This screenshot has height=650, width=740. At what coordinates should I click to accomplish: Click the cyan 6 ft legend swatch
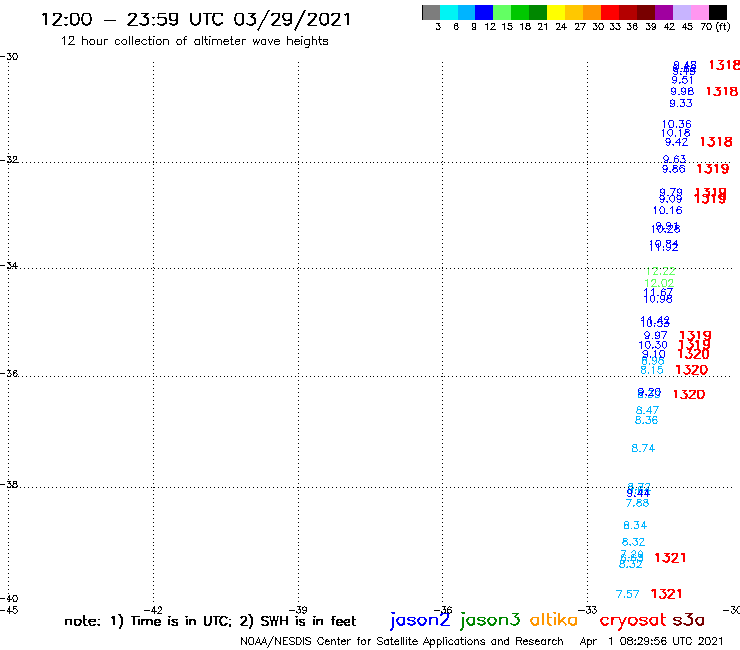tap(449, 12)
